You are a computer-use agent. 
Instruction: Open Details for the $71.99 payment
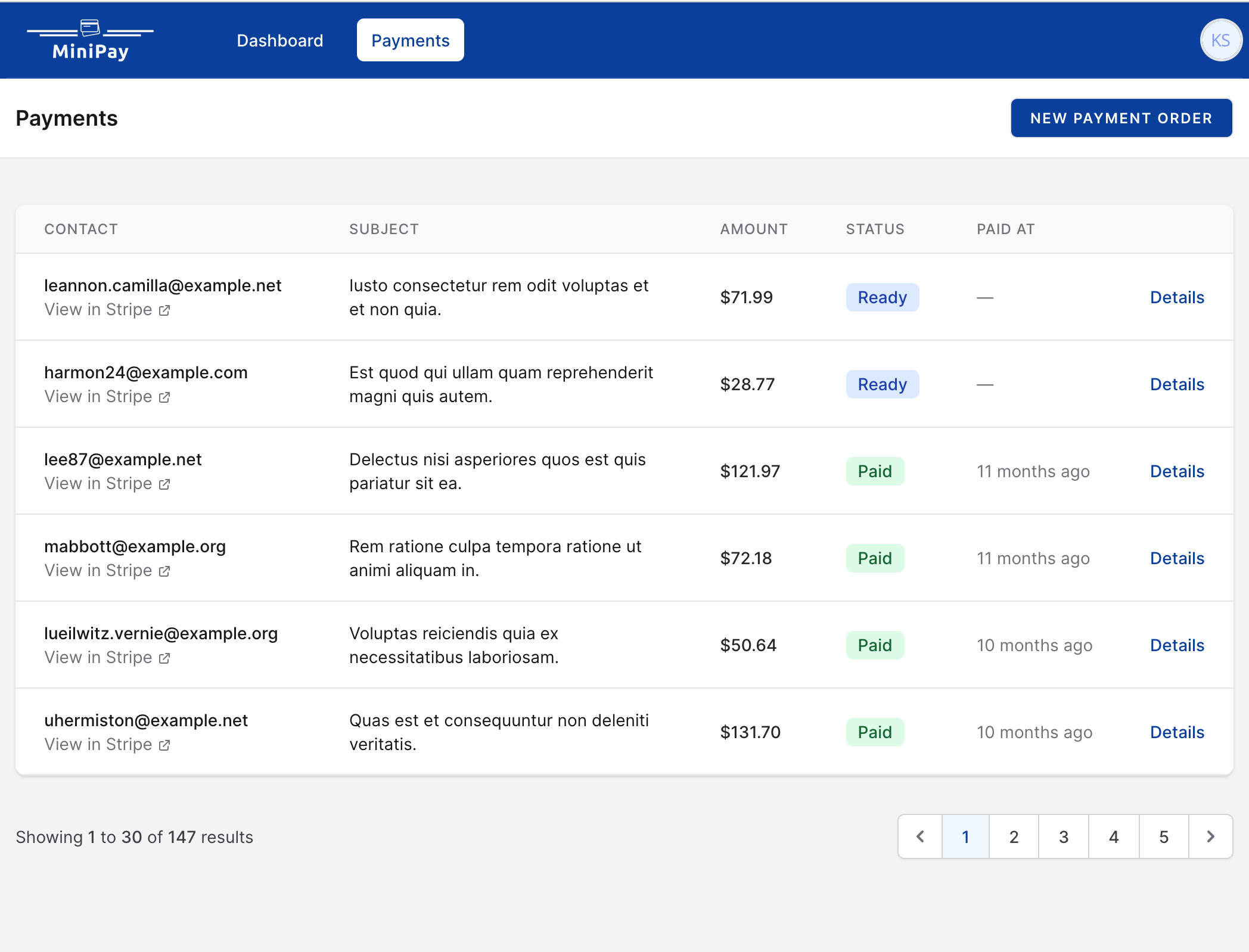1177,297
